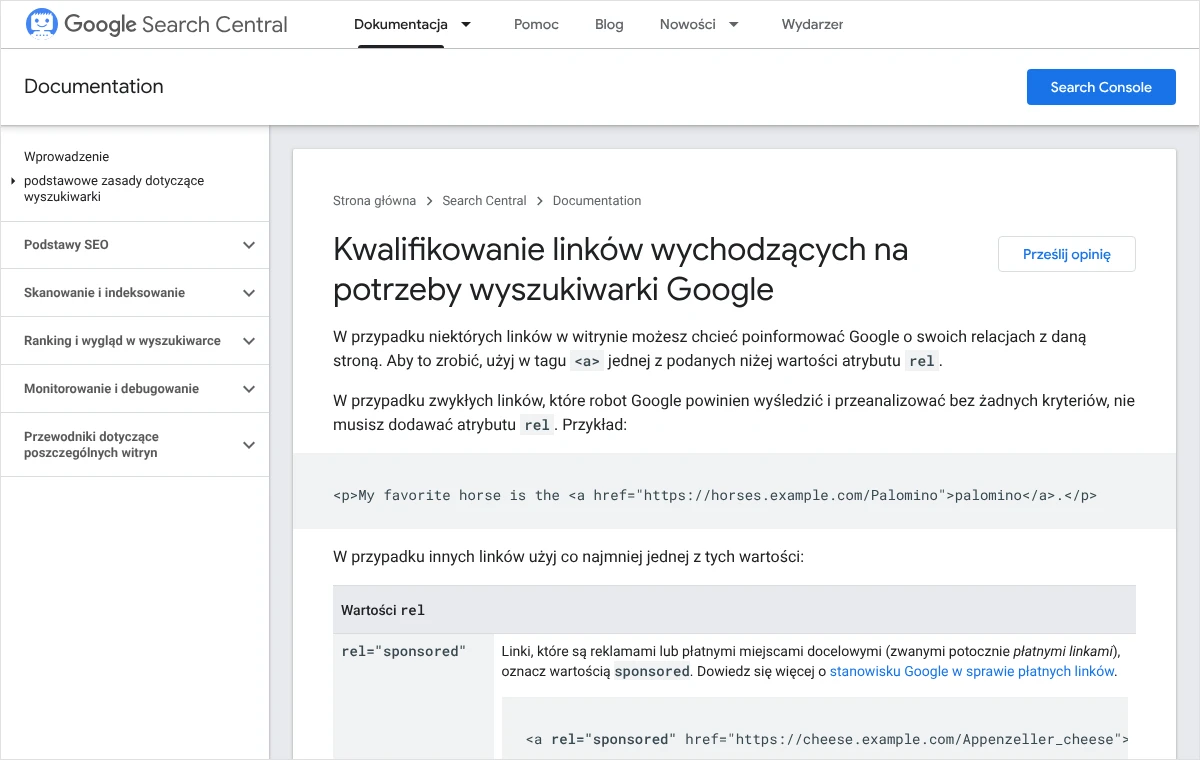Open the Blog tab
This screenshot has height=760, width=1200.
point(609,24)
